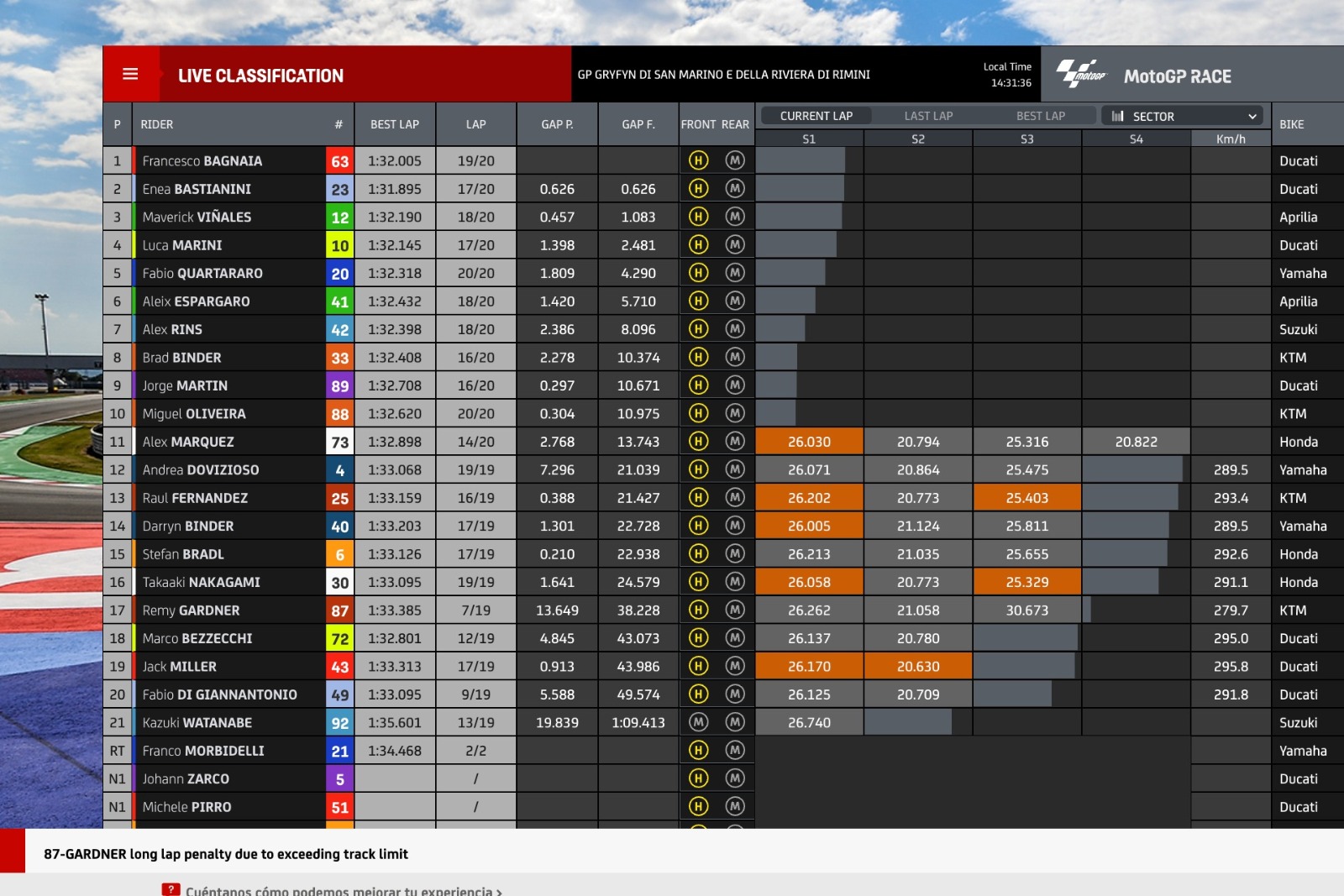Image resolution: width=1344 pixels, height=896 pixels.
Task: Sort by the GAP F. column header
Action: pyautogui.click(x=638, y=124)
